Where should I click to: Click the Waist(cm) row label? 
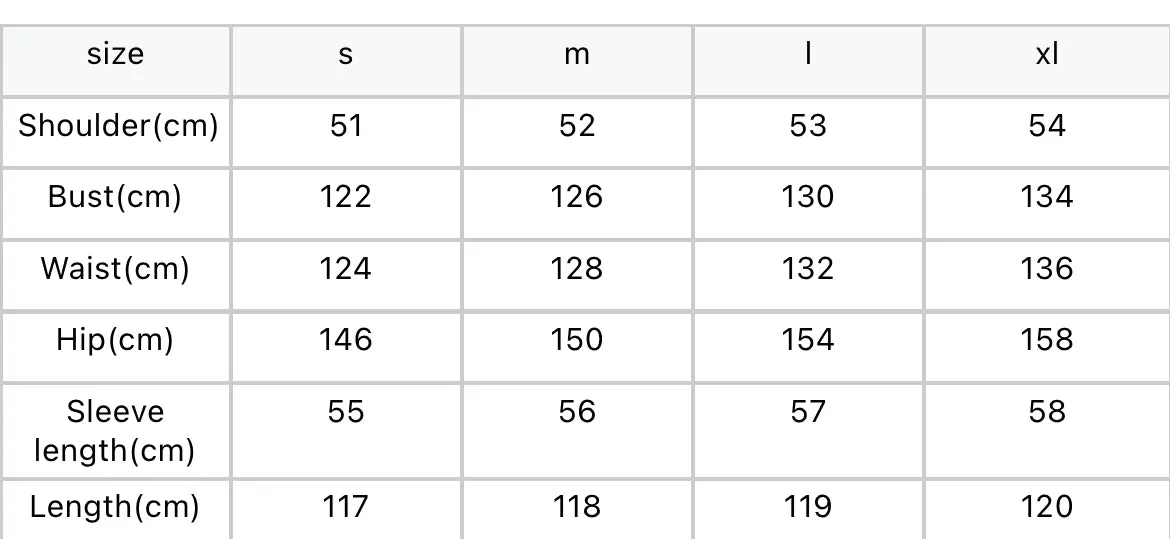[x=115, y=269]
